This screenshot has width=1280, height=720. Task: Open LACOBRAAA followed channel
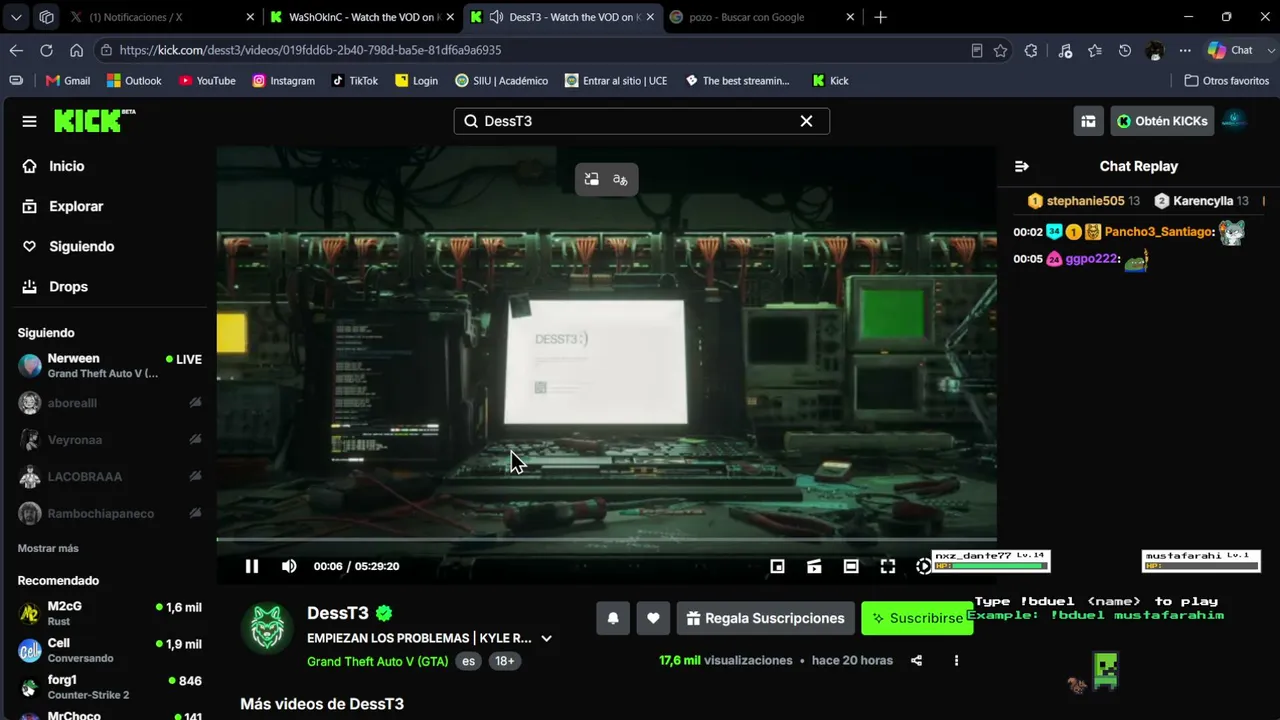pyautogui.click(x=110, y=477)
